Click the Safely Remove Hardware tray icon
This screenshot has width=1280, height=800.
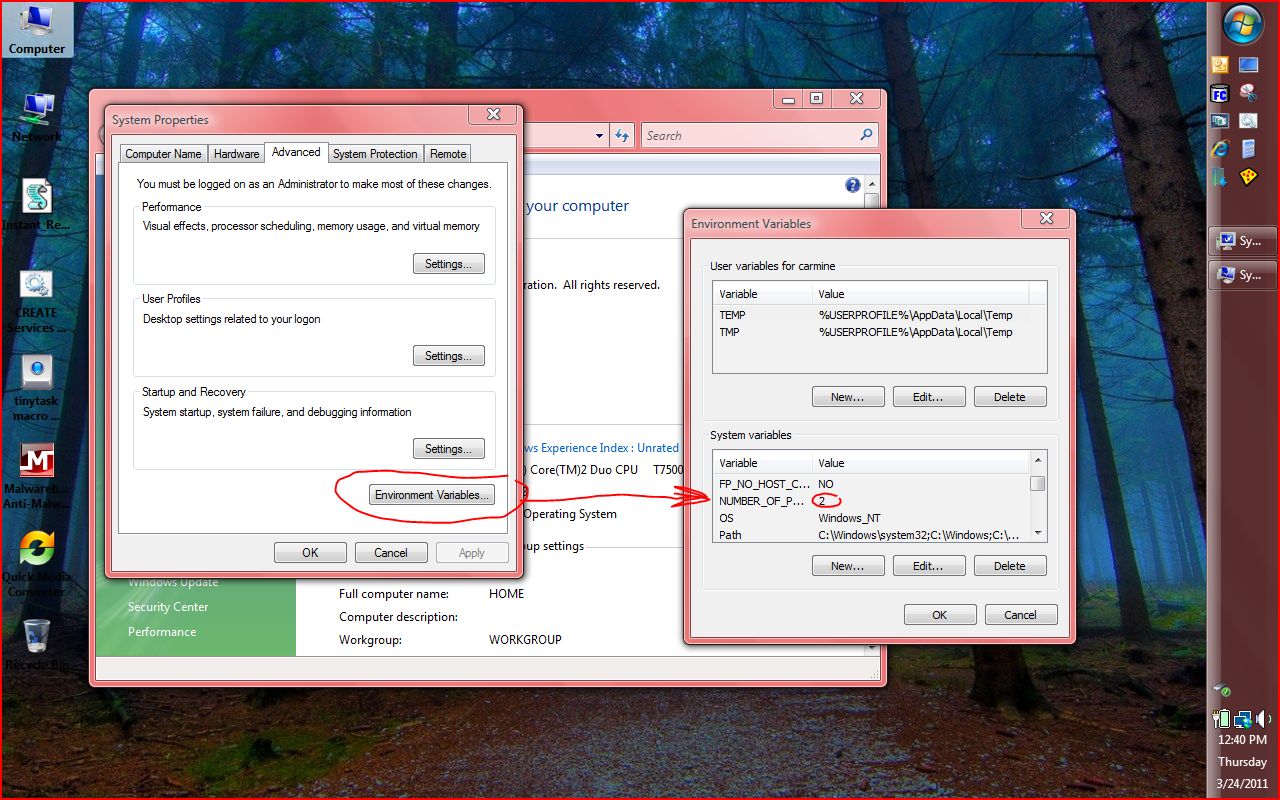tap(1222, 690)
